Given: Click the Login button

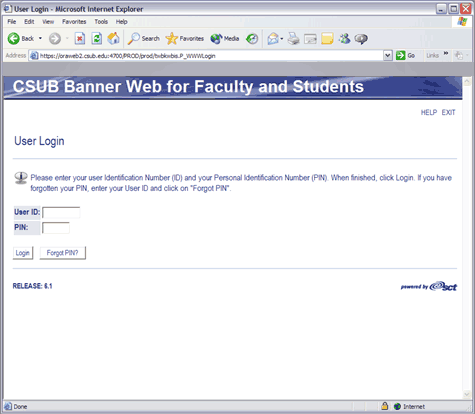Looking at the screenshot, I should [23, 253].
